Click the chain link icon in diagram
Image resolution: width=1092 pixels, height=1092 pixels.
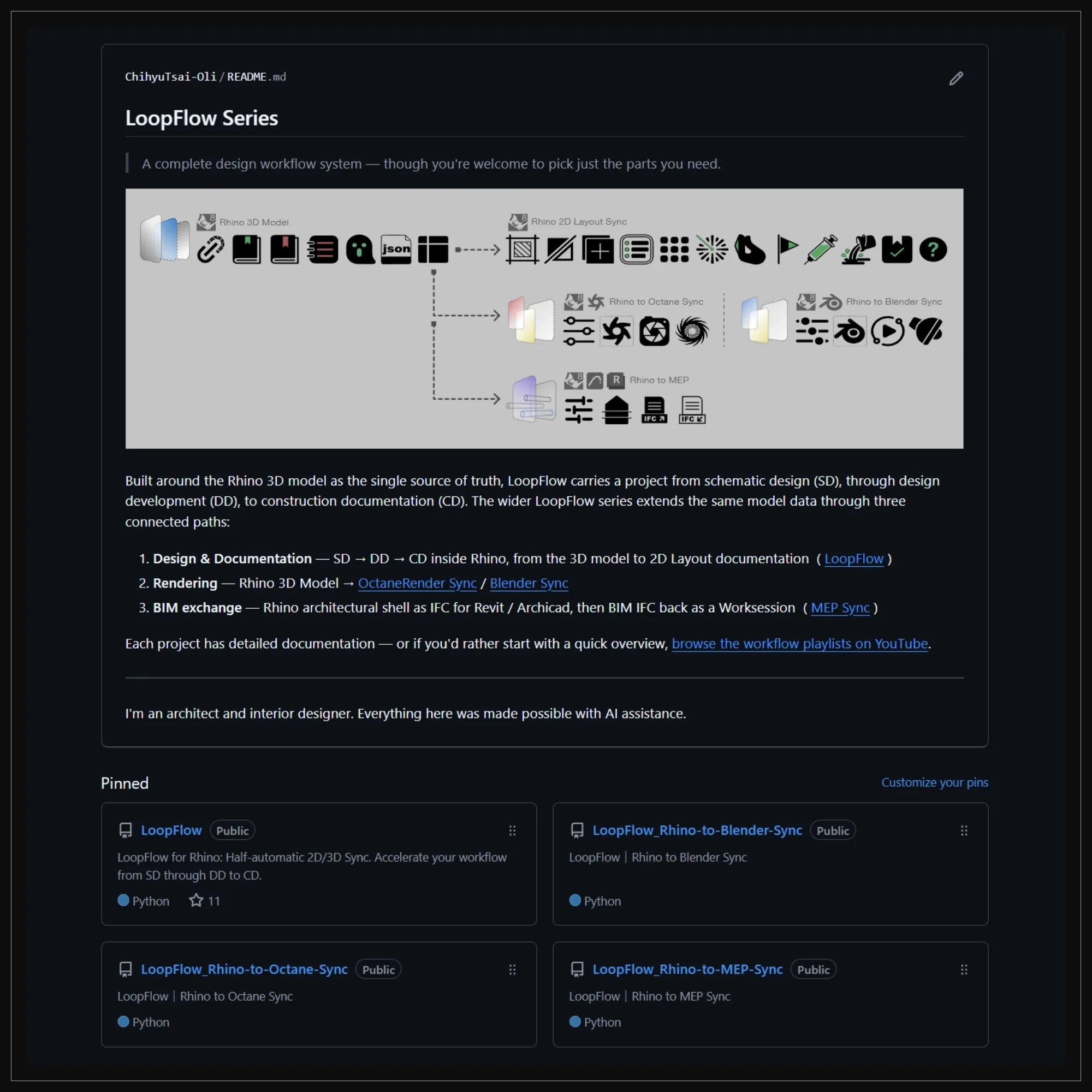tap(210, 250)
